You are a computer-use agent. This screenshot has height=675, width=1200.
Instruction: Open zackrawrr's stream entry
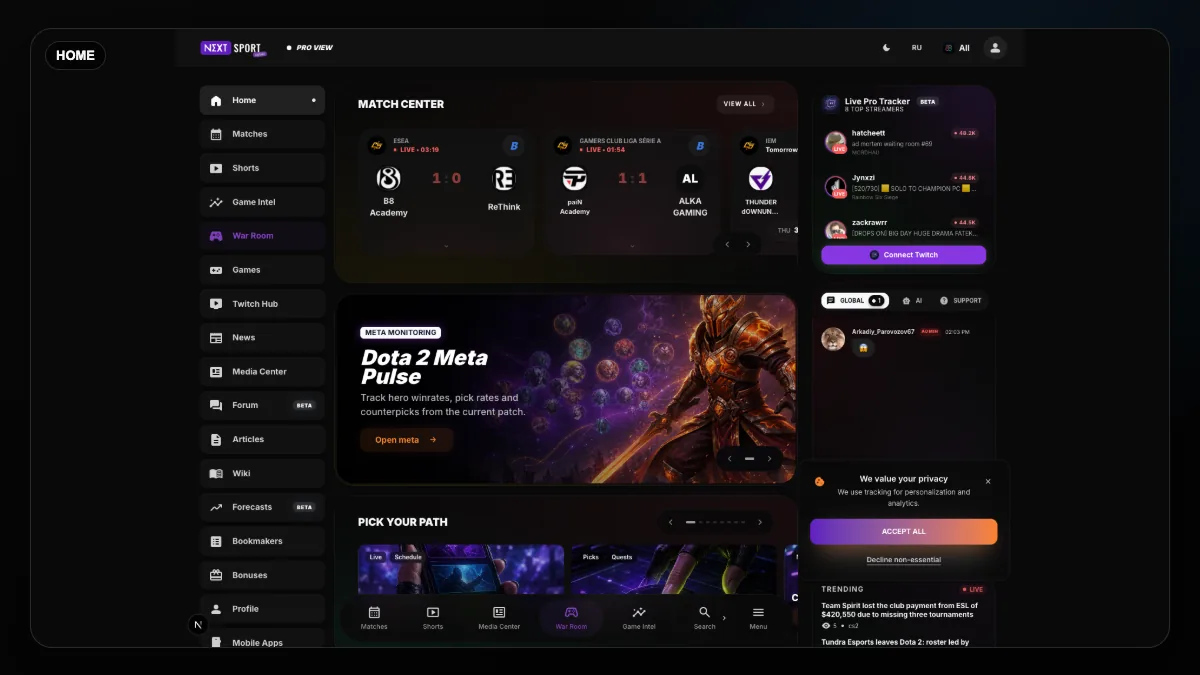tap(904, 229)
